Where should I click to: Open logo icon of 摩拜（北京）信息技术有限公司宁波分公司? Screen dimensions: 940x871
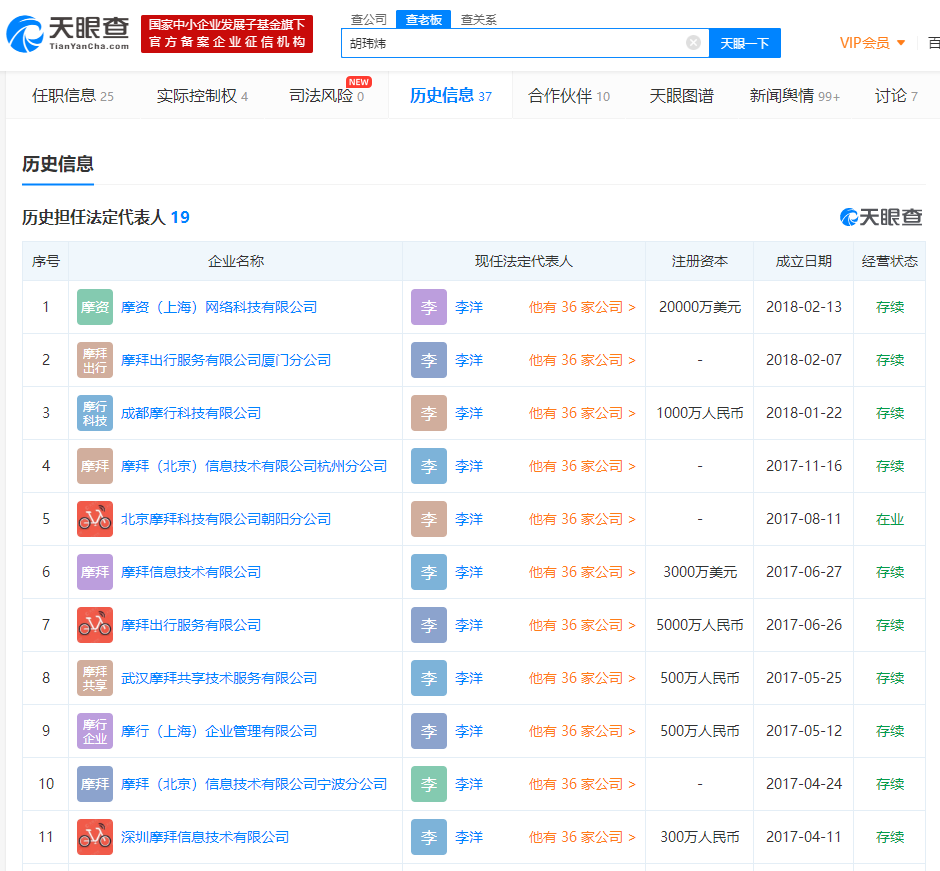[95, 784]
